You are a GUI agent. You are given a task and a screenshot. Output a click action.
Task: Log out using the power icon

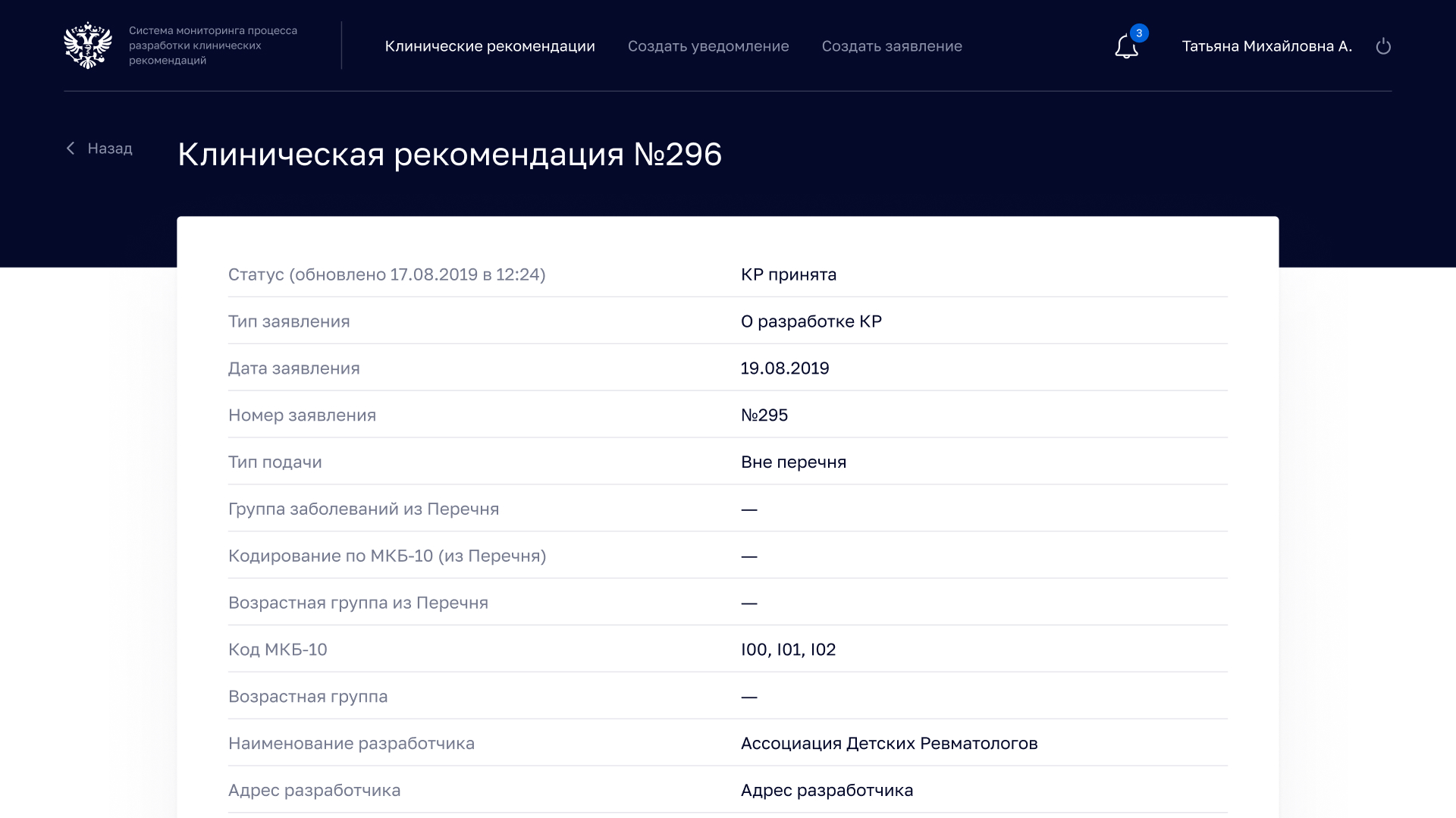coord(1383,46)
